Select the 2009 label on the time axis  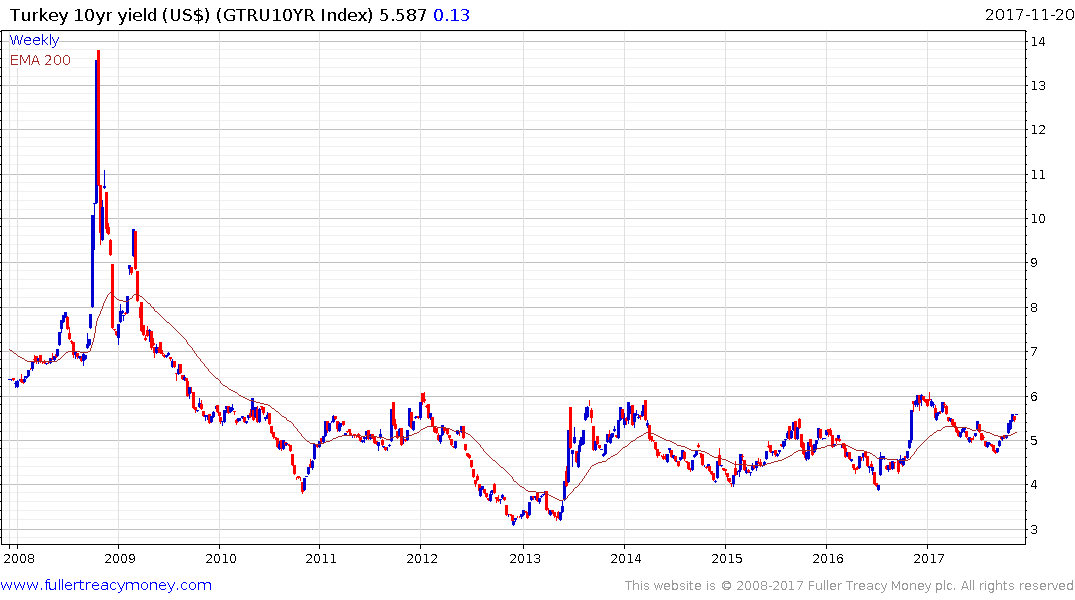click(x=120, y=558)
